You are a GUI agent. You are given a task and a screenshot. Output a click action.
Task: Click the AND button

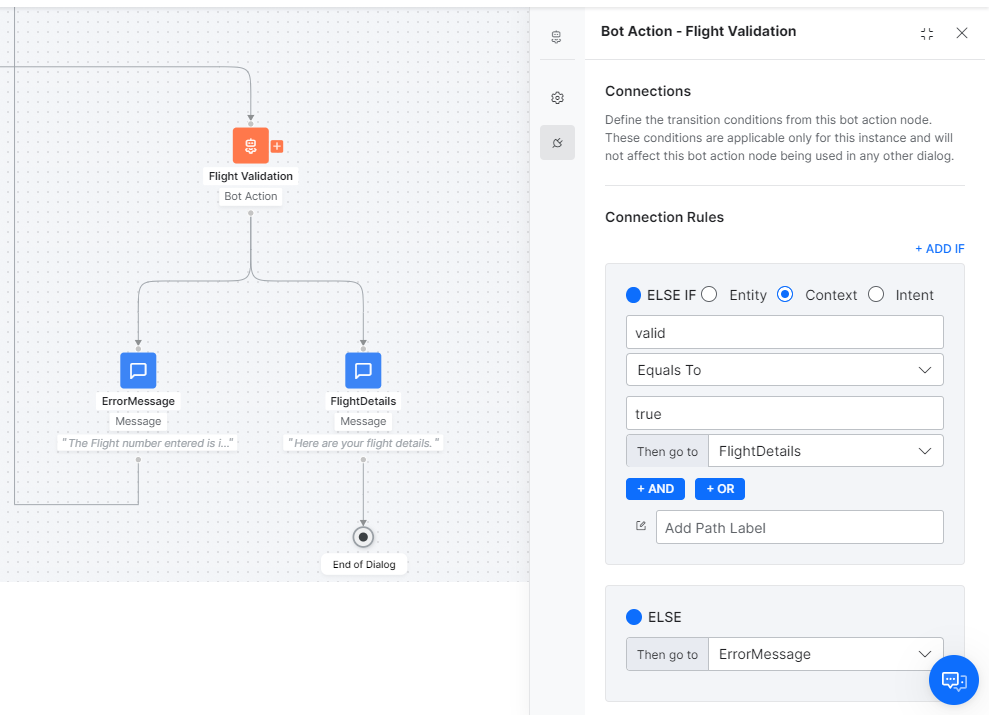[x=655, y=488]
